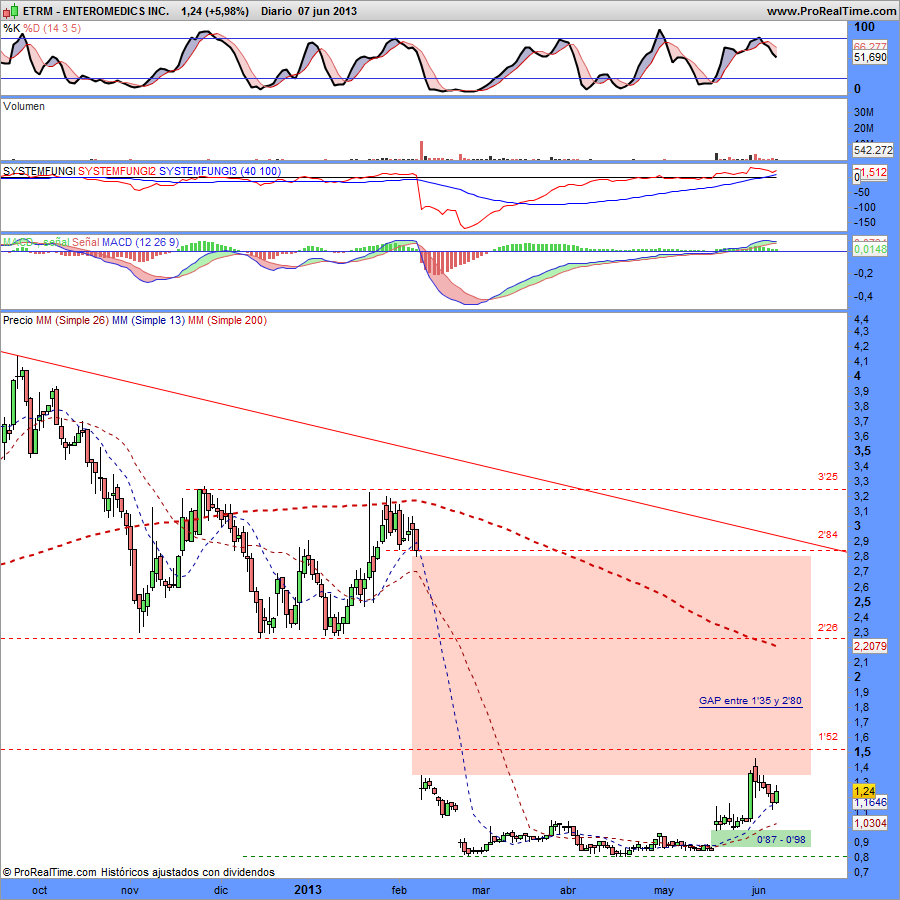
Task: Click the Volumen panel label
Action: click(x=24, y=106)
